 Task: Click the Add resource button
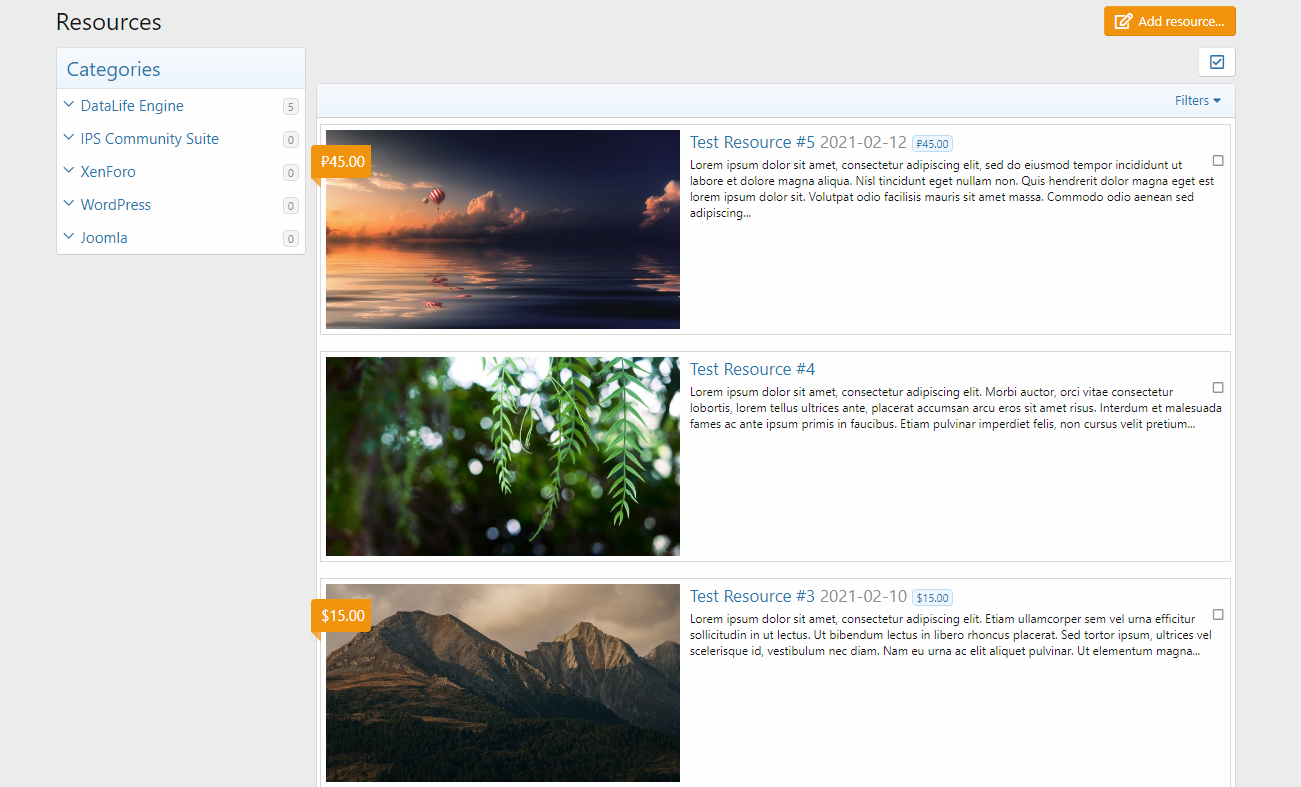[1169, 21]
